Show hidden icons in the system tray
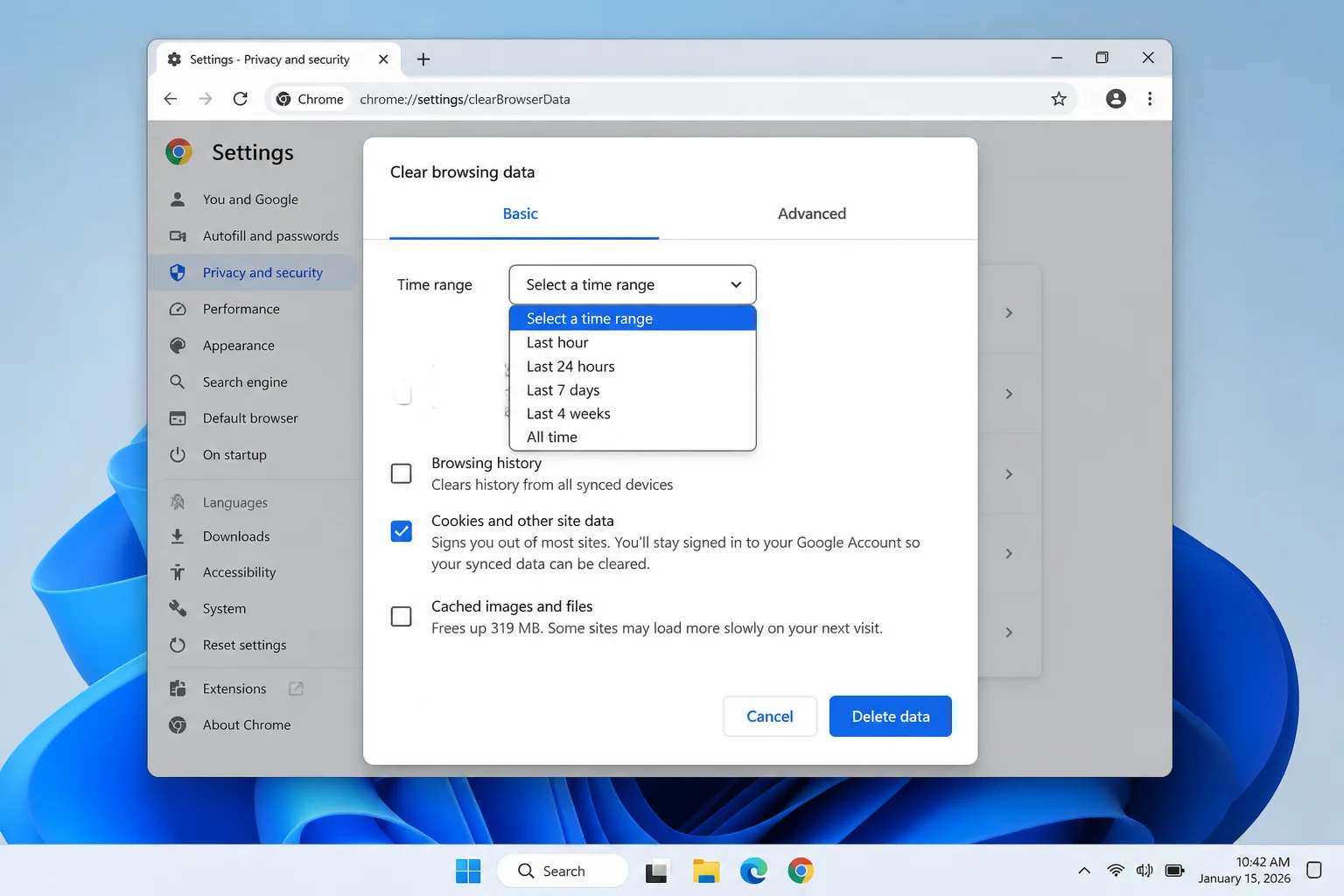Screen dimensions: 1344x896 point(1084,871)
